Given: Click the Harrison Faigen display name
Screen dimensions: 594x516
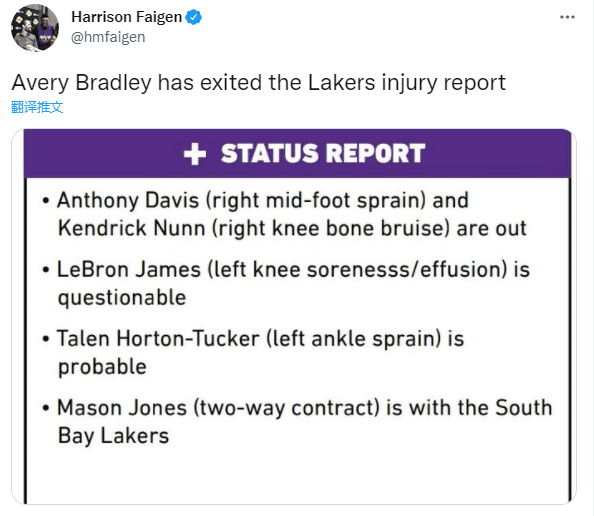Looking at the screenshot, I should tap(127, 17).
